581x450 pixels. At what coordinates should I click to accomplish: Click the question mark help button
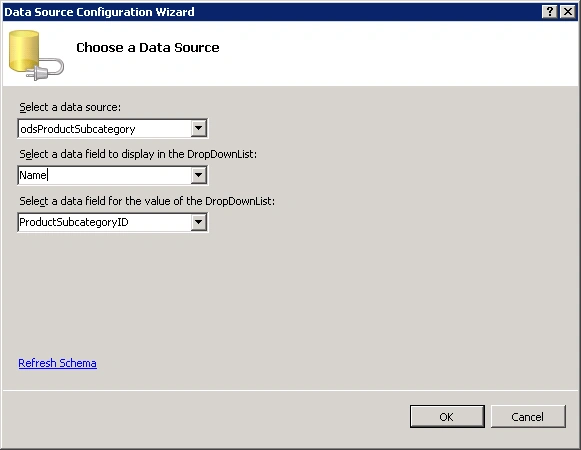550,12
